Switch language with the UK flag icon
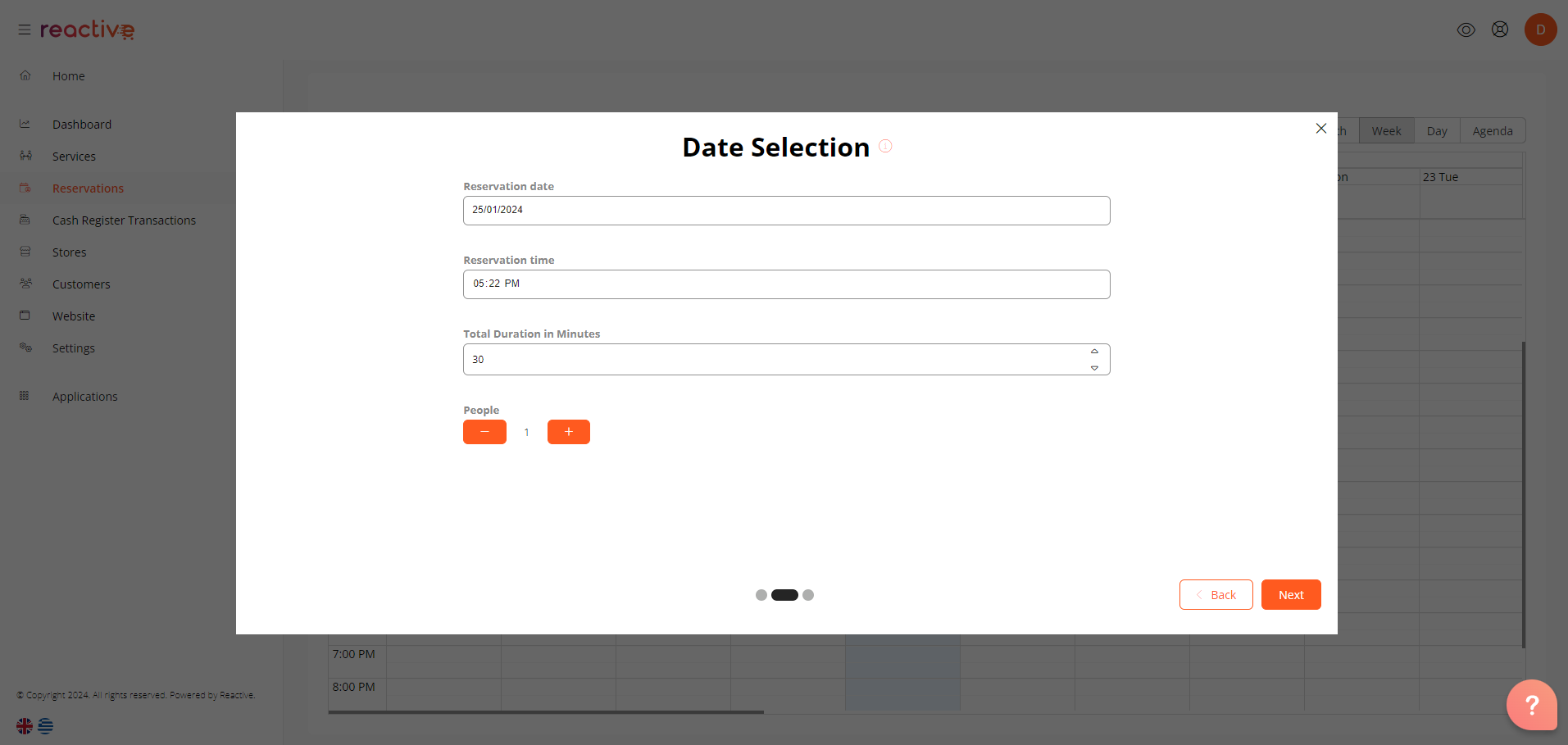The image size is (1568, 745). [x=25, y=725]
